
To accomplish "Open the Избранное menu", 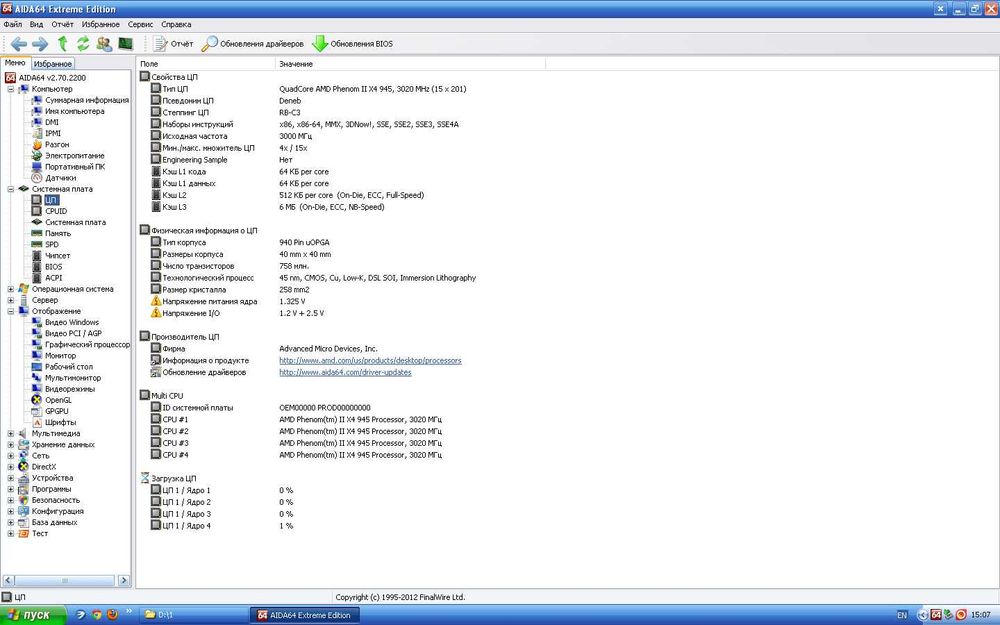I will (101, 24).
